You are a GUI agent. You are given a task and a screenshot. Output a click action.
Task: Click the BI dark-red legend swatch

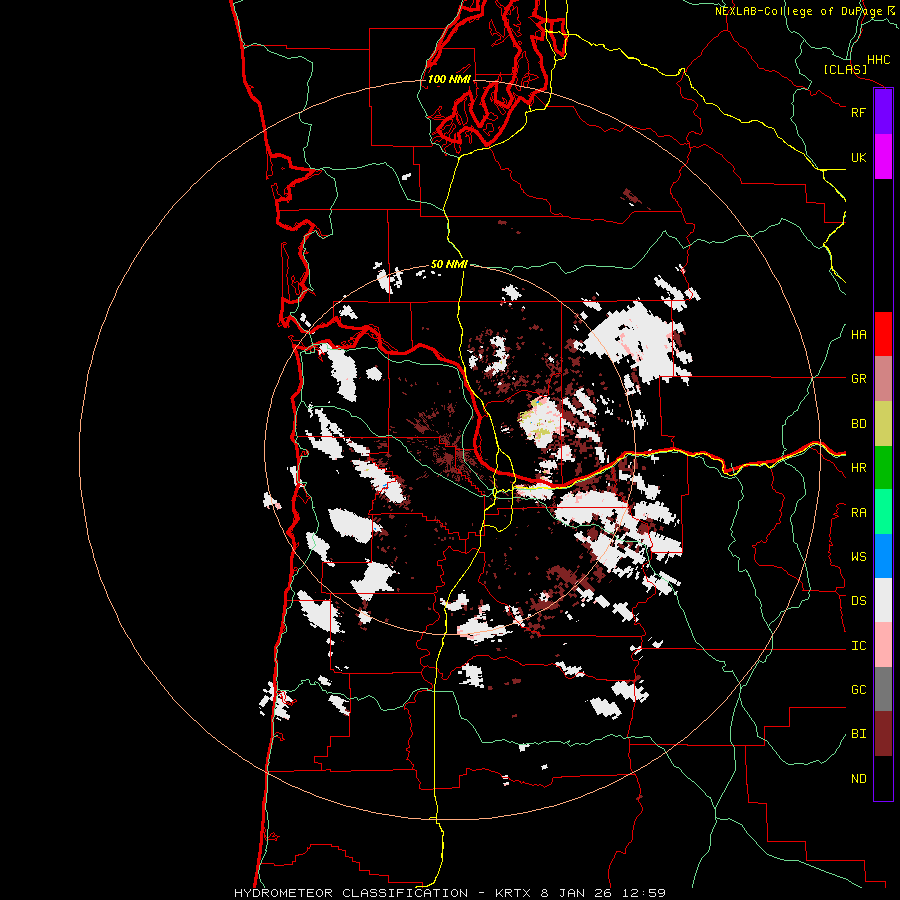tap(883, 734)
